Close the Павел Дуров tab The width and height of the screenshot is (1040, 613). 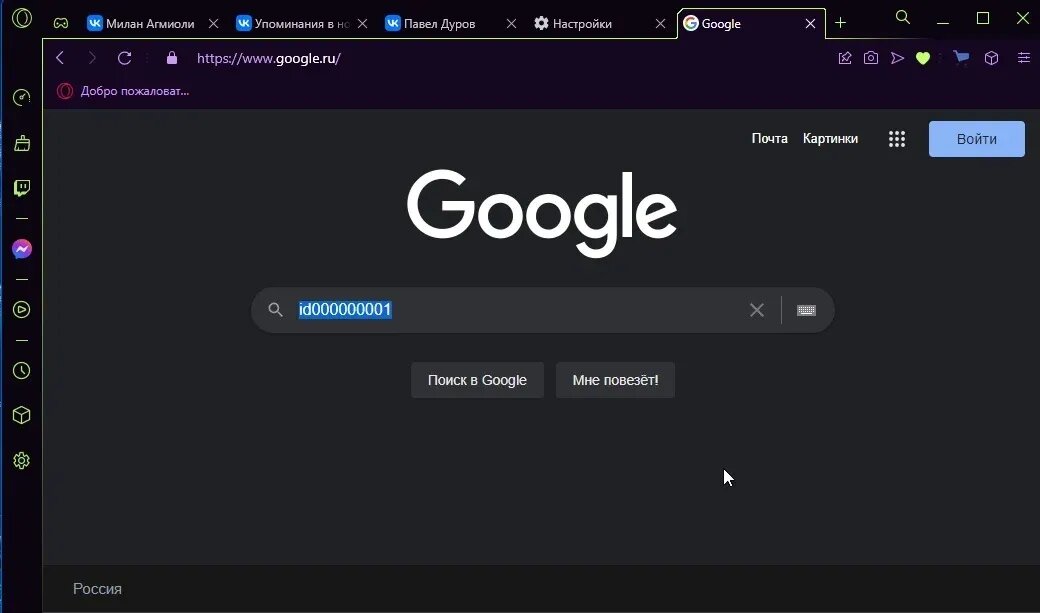pyautogui.click(x=511, y=23)
